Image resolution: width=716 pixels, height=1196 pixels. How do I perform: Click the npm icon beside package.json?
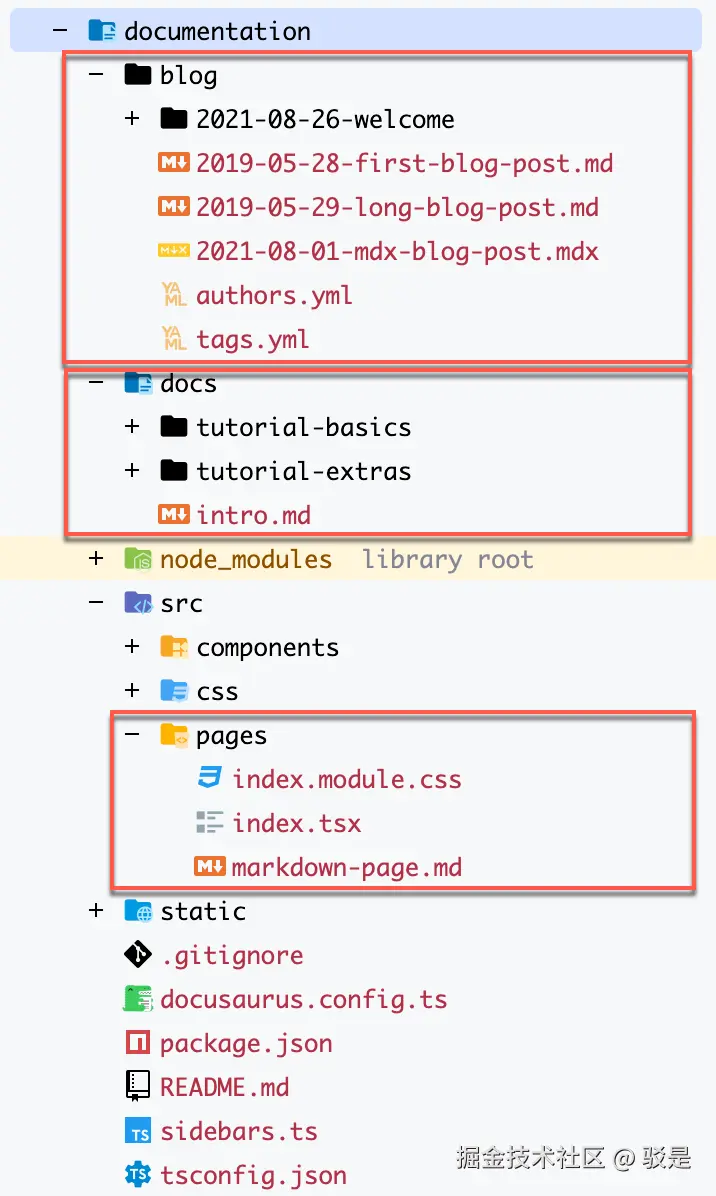[137, 1043]
